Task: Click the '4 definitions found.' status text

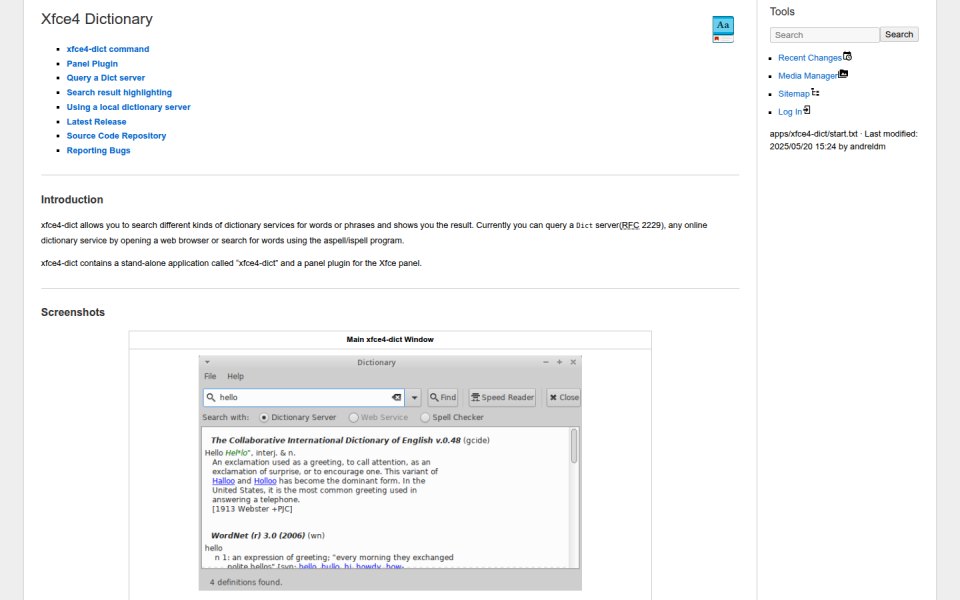Action: click(x=246, y=582)
